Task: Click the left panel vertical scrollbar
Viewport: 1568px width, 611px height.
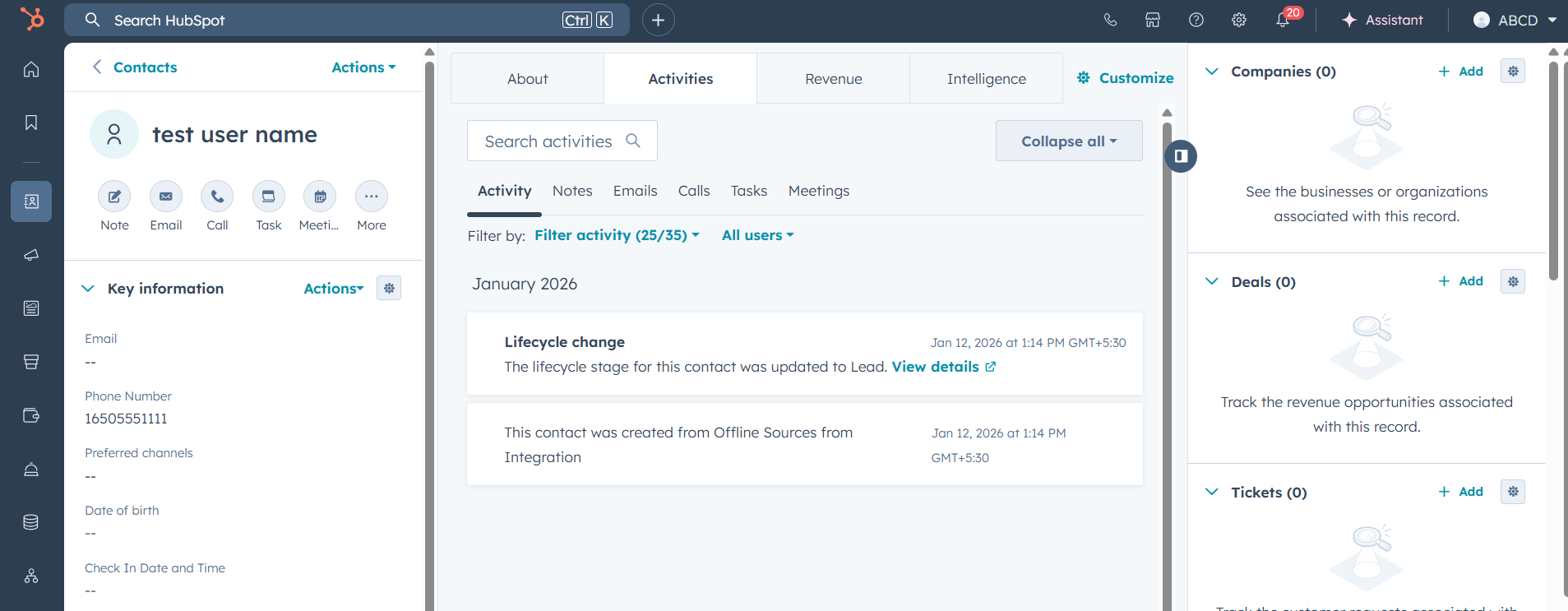Action: [x=429, y=329]
